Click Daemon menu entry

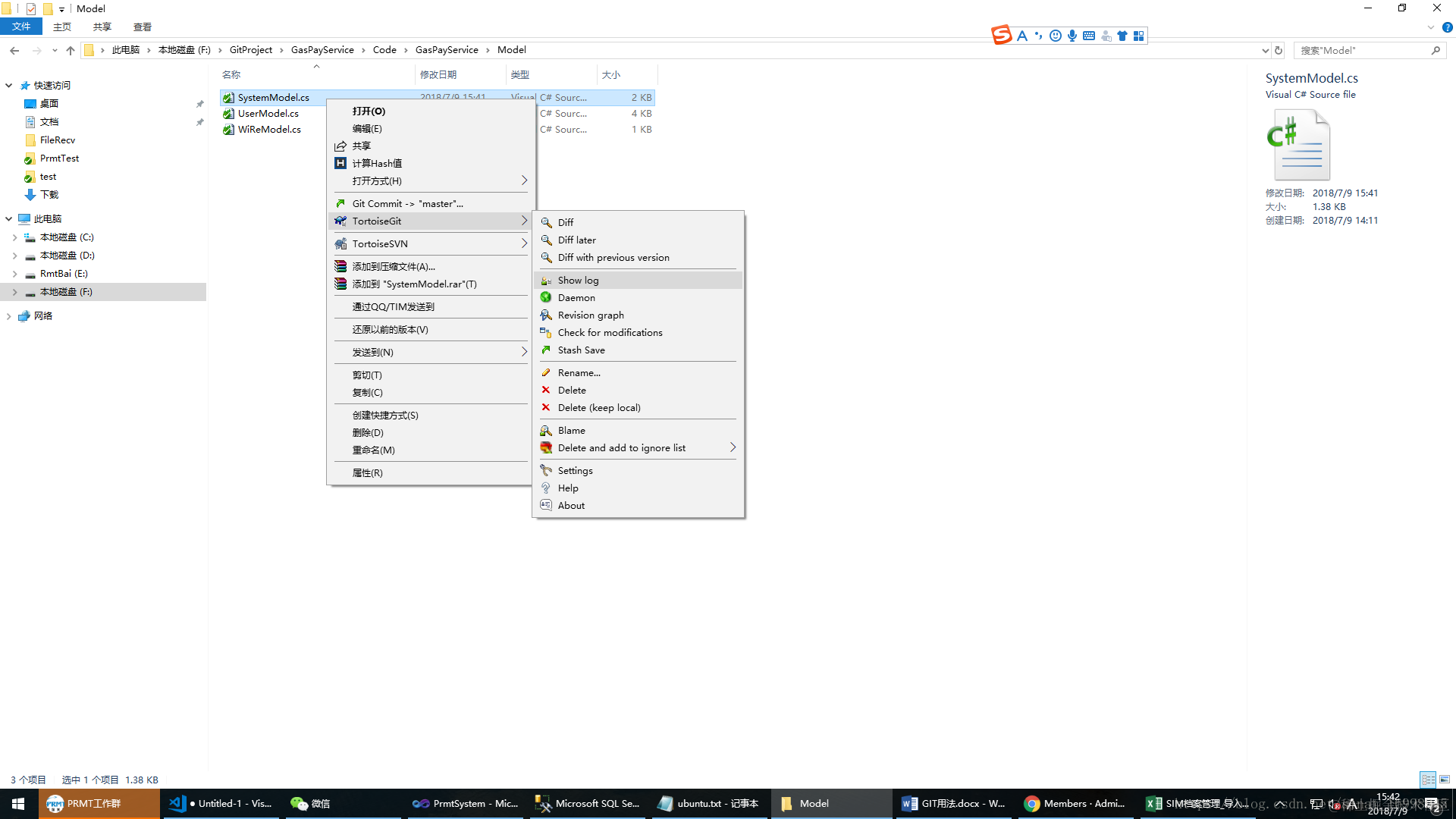click(x=576, y=297)
